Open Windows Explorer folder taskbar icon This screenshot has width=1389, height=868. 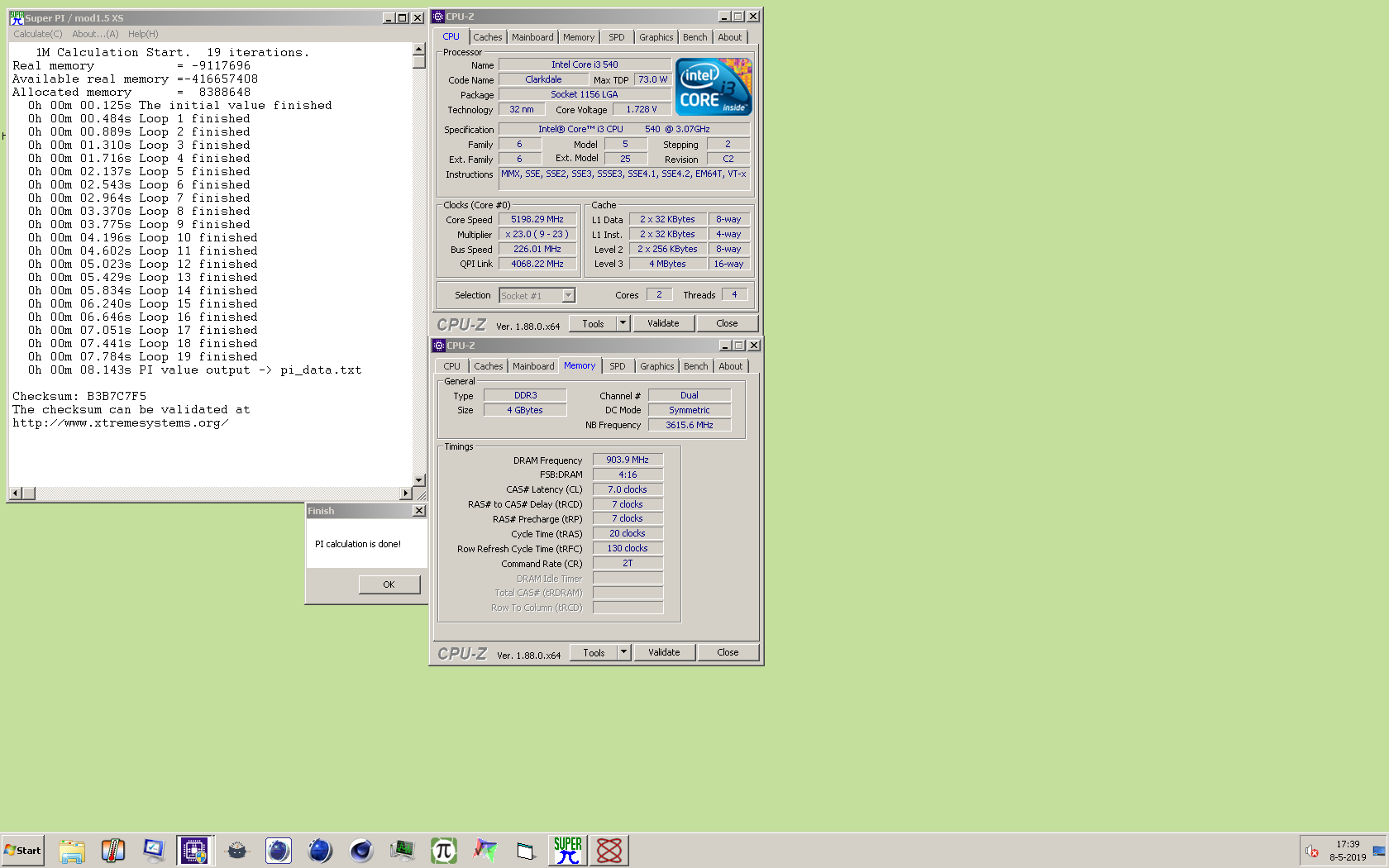tap(72, 850)
